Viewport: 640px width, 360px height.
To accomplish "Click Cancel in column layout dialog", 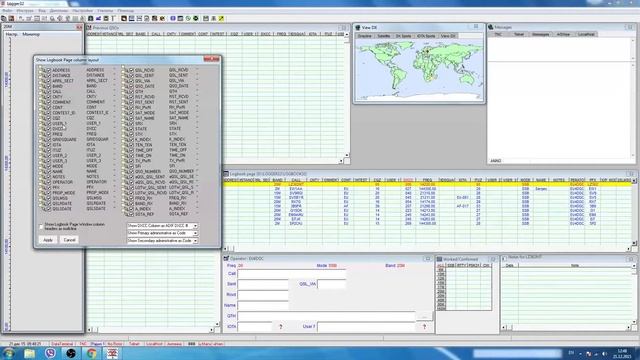I will click(x=69, y=240).
